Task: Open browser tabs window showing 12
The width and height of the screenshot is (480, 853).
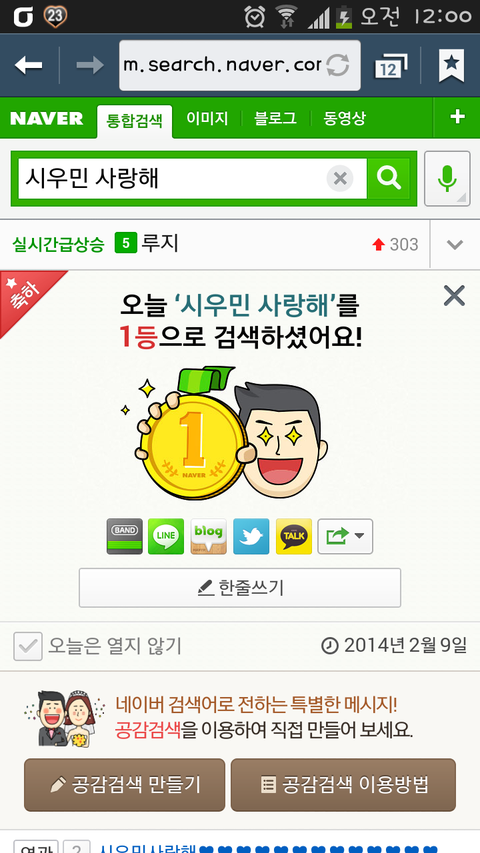Action: coord(391,66)
